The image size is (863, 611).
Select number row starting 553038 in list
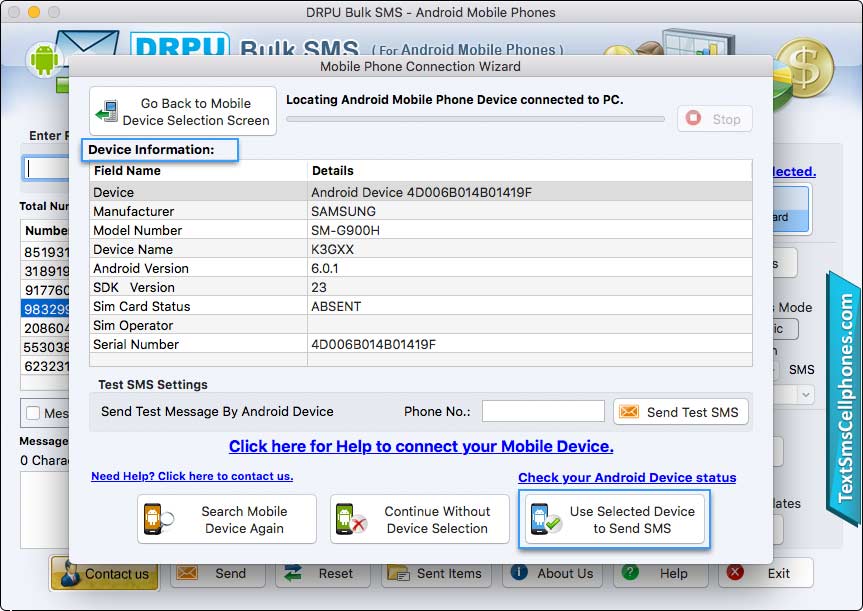(x=45, y=347)
